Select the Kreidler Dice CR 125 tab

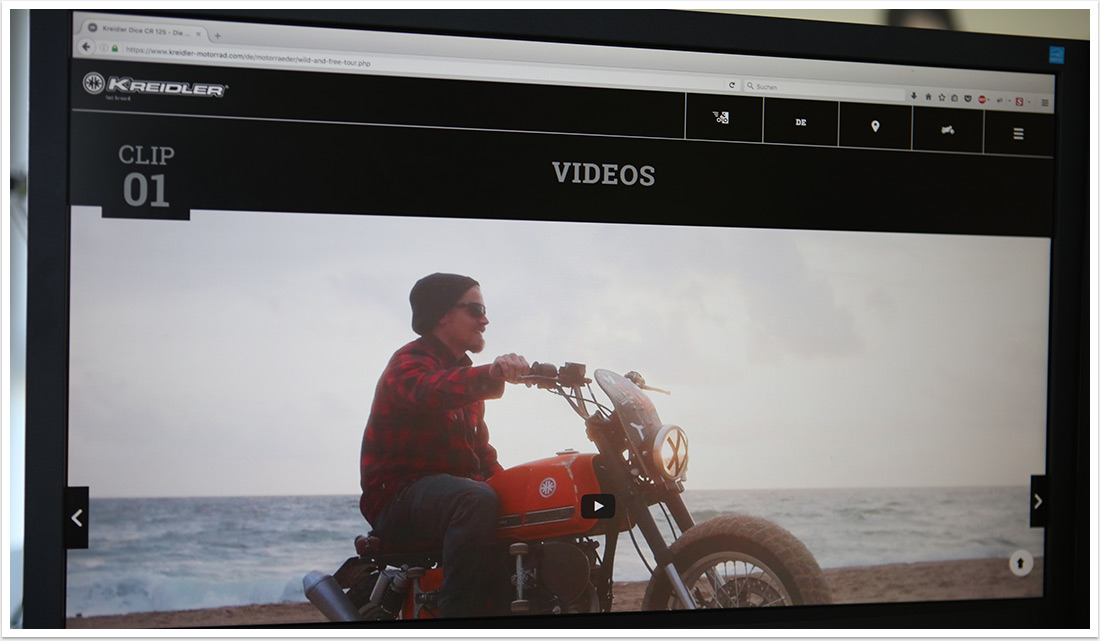click(140, 31)
